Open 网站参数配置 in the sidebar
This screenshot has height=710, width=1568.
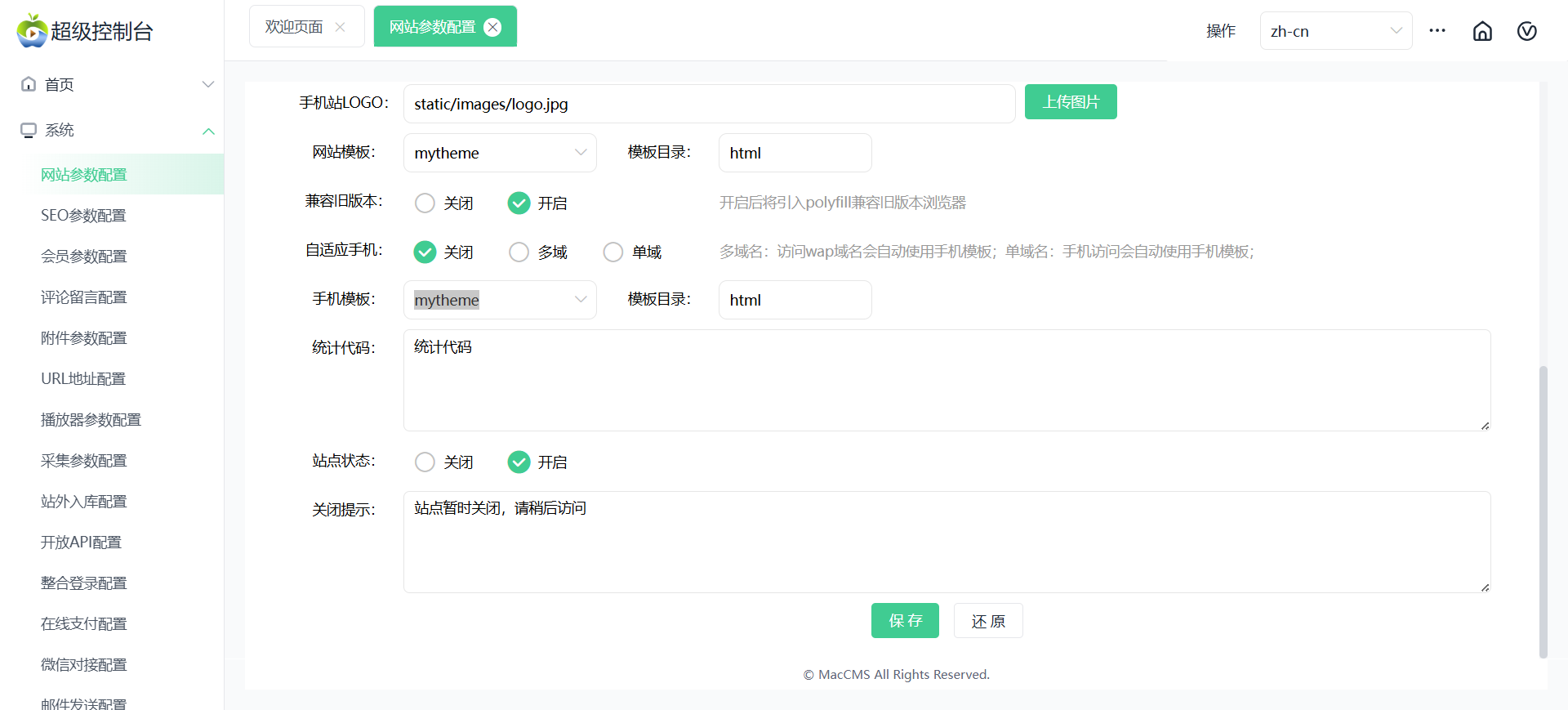point(112,174)
